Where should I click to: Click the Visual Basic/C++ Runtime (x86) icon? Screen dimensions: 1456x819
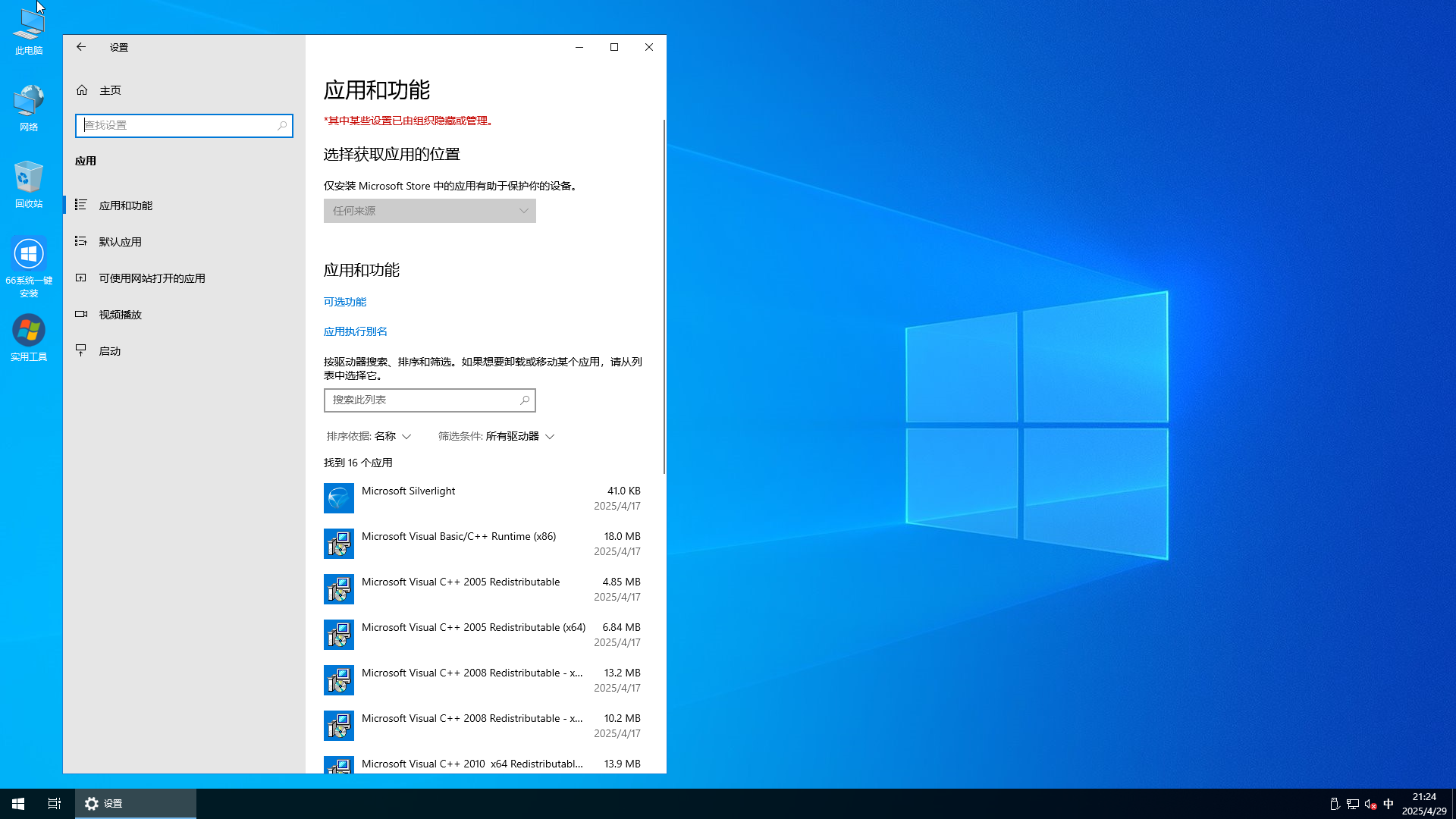point(339,544)
